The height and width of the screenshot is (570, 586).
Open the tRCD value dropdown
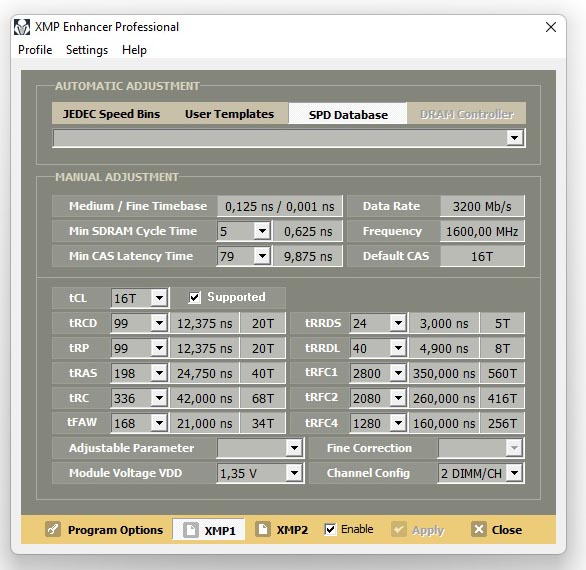[159, 323]
